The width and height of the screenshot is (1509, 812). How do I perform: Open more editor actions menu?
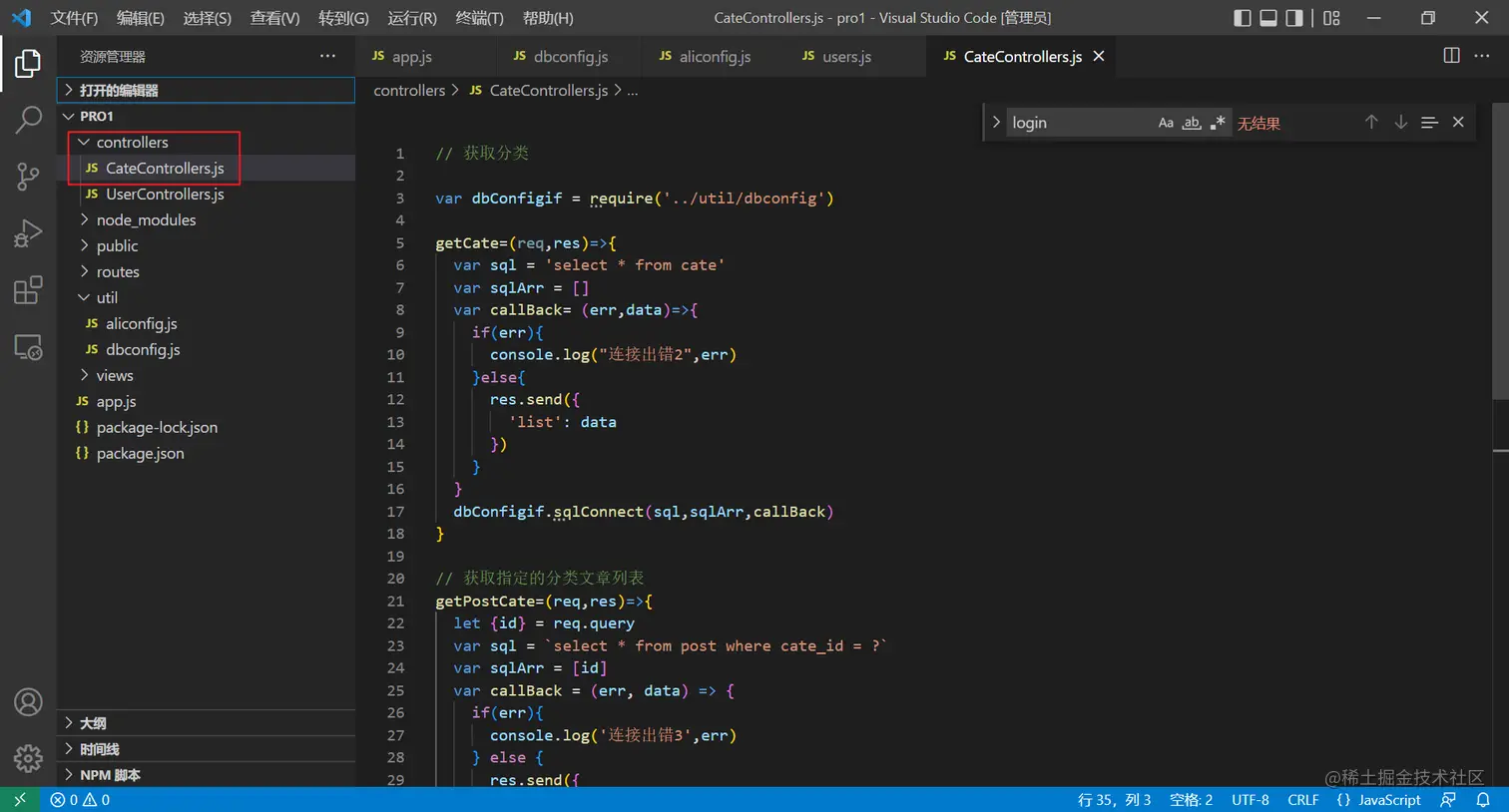click(x=1482, y=56)
